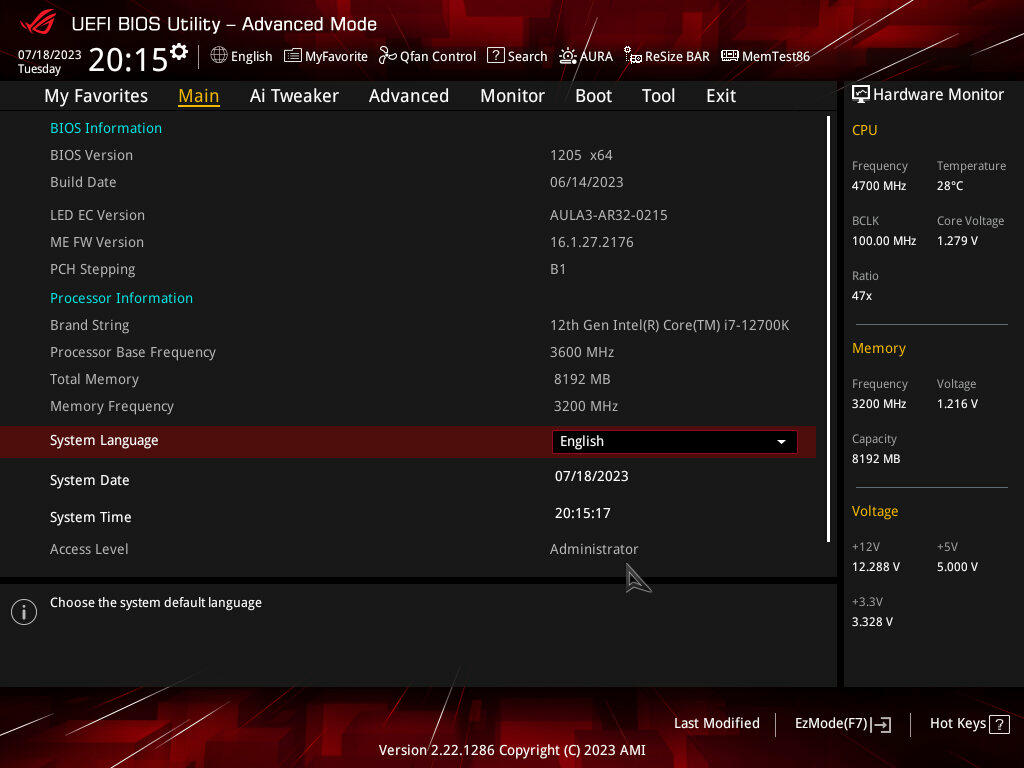Open MyFavorite from the top toolbar

click(326, 56)
